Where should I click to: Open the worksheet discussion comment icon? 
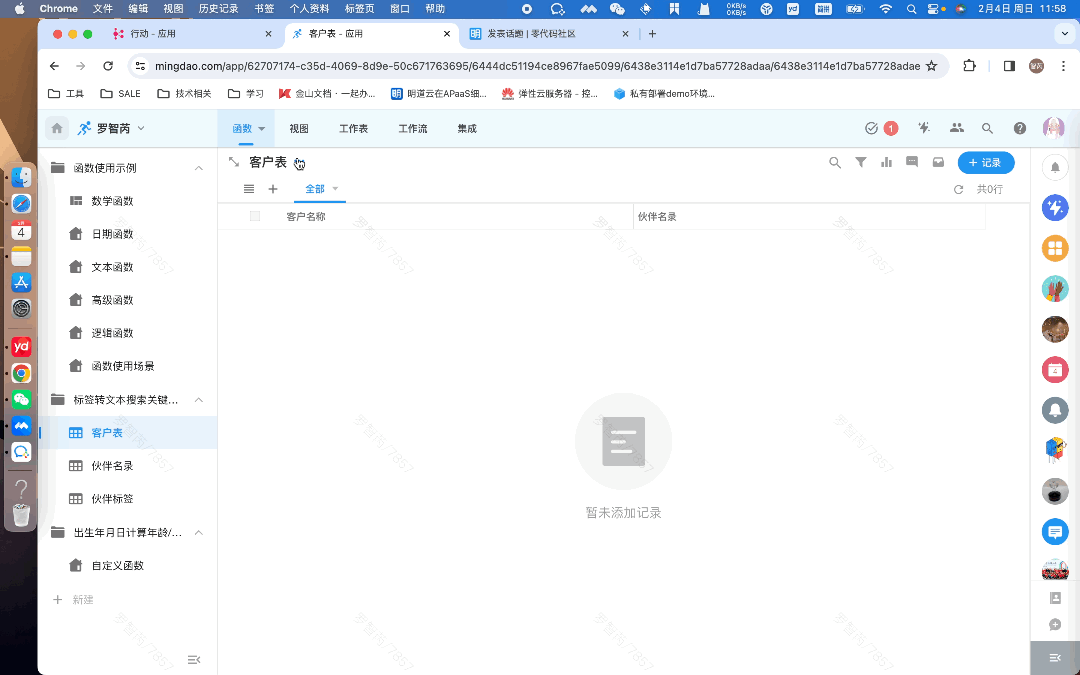tap(912, 162)
